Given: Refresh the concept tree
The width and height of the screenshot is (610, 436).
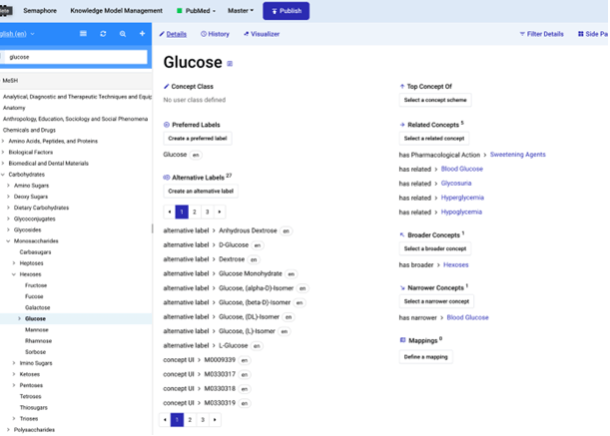Looking at the screenshot, I should coord(103,34).
